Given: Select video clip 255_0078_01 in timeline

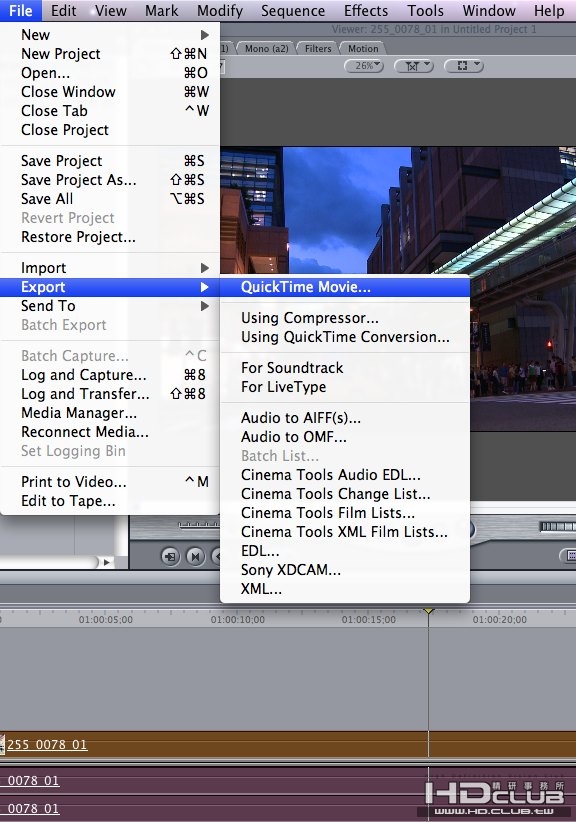Looking at the screenshot, I should (288, 744).
